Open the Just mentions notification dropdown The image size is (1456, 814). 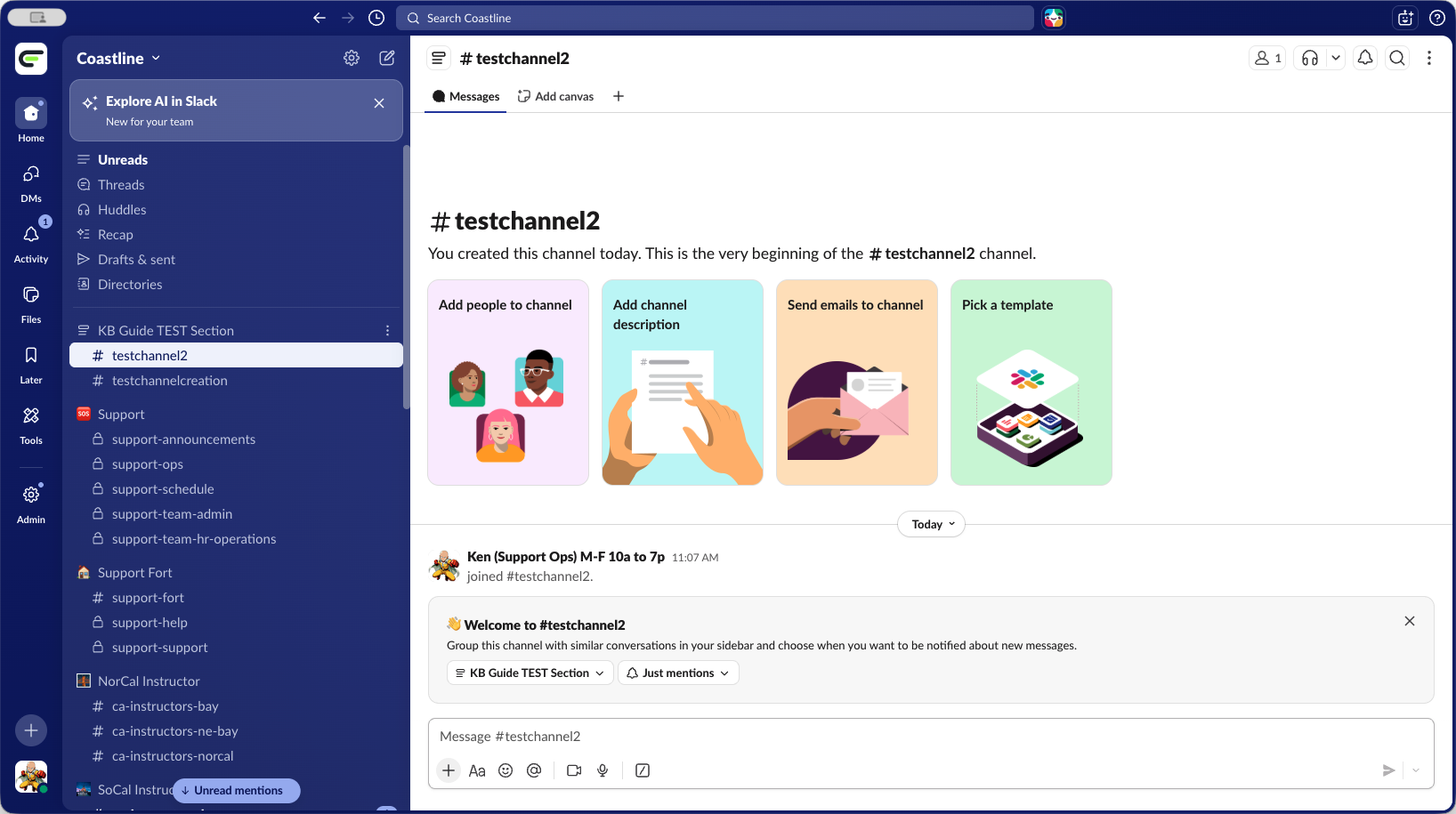point(678,673)
